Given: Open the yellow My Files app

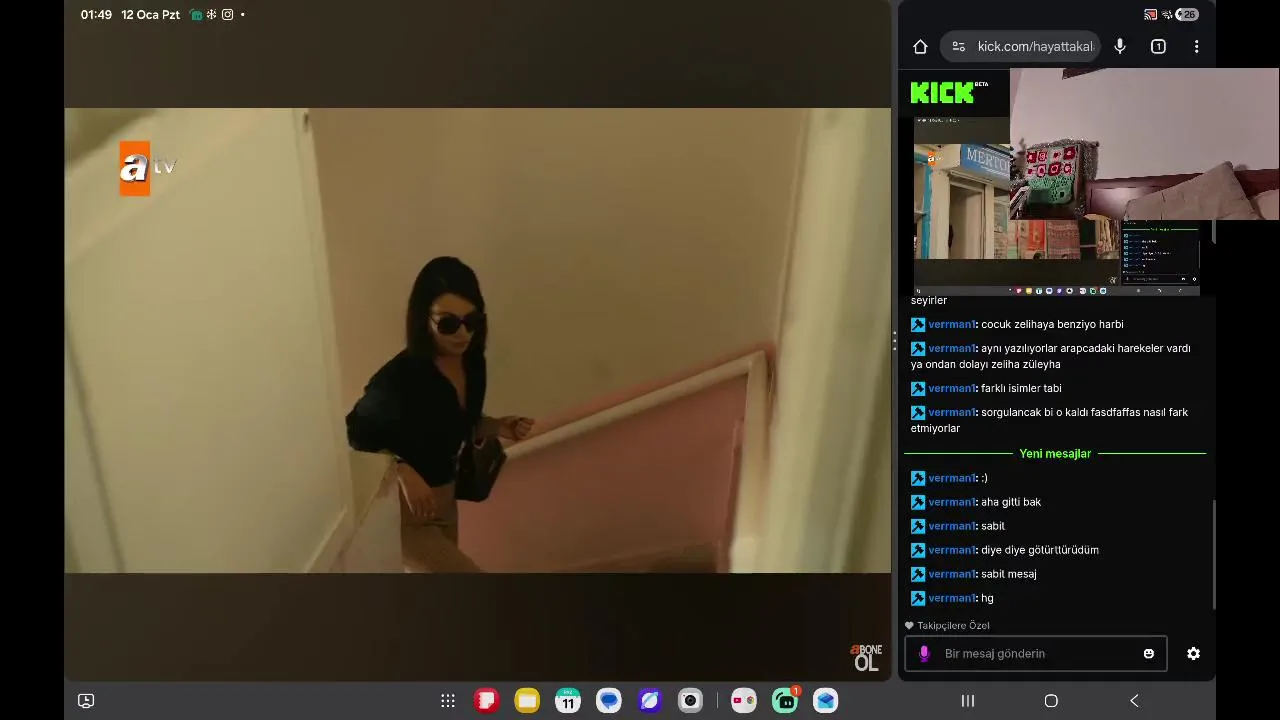Looking at the screenshot, I should [x=527, y=701].
